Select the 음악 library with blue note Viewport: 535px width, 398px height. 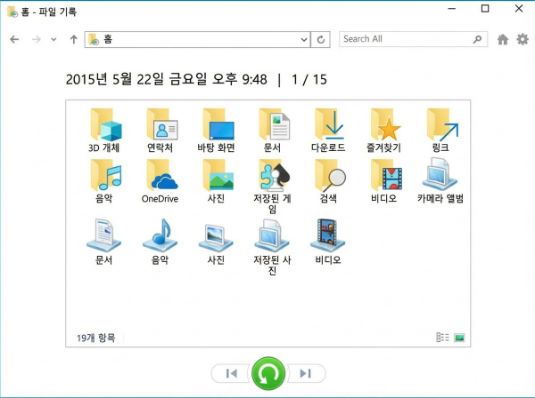160,242
